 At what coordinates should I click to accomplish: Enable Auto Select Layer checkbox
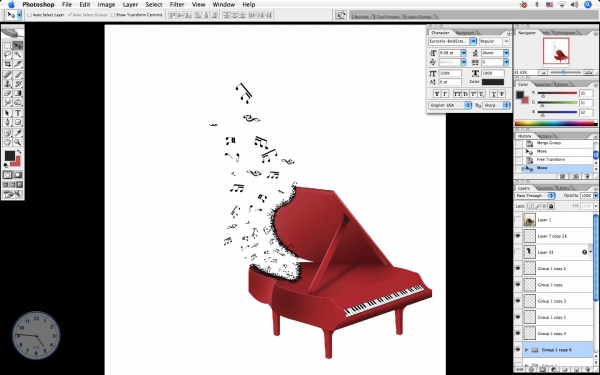tap(29, 15)
